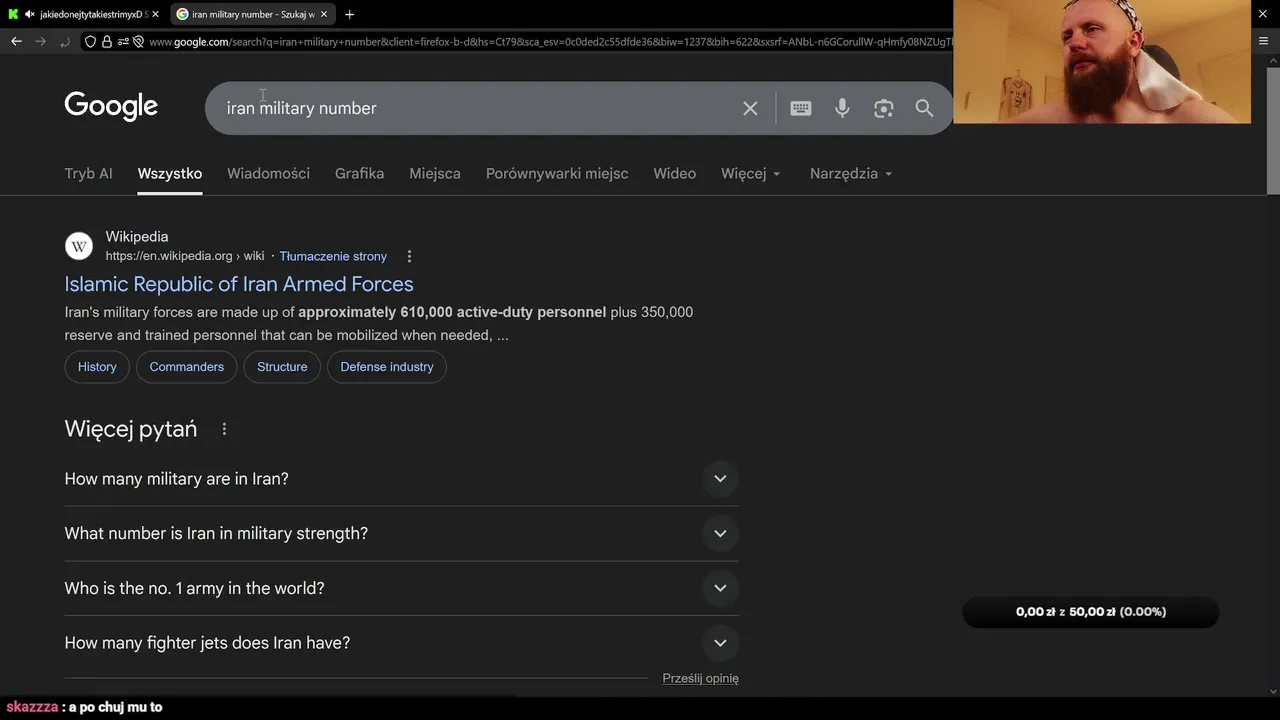Open the Commanders sitelink chip
Screen dimensions: 1280x720
[x=187, y=367]
